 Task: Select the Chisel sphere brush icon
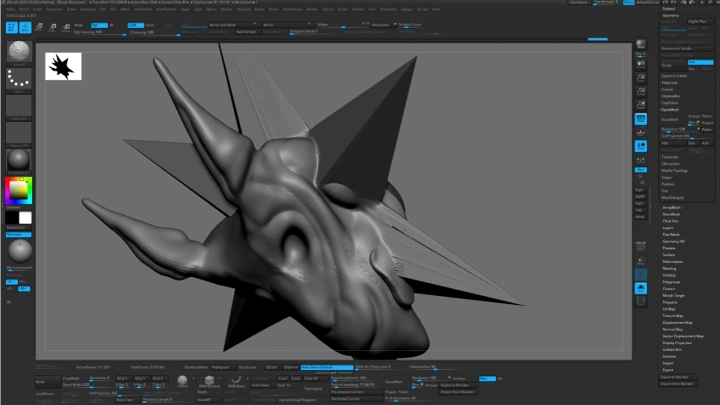coord(182,381)
